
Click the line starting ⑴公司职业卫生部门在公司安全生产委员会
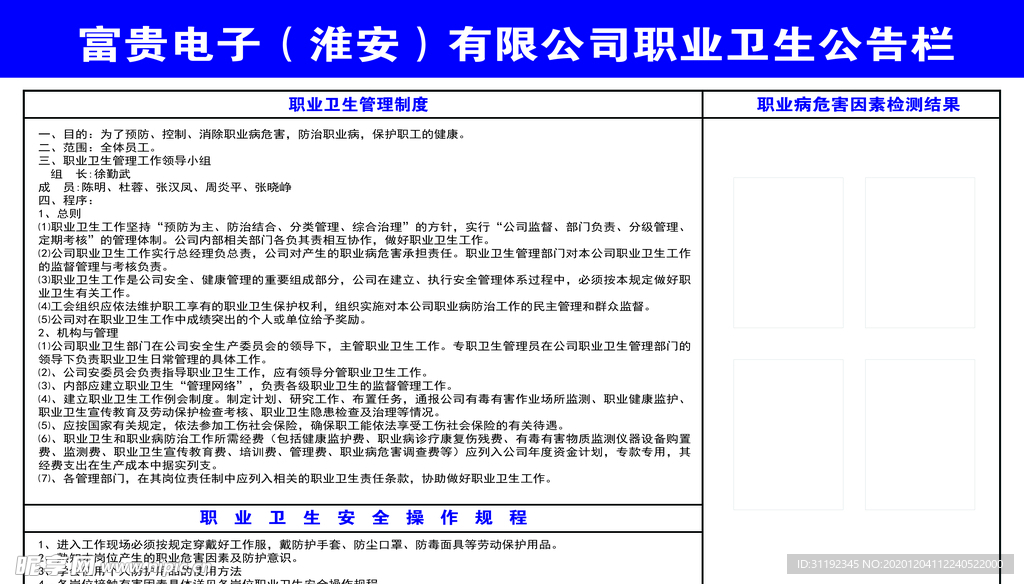(x=364, y=346)
